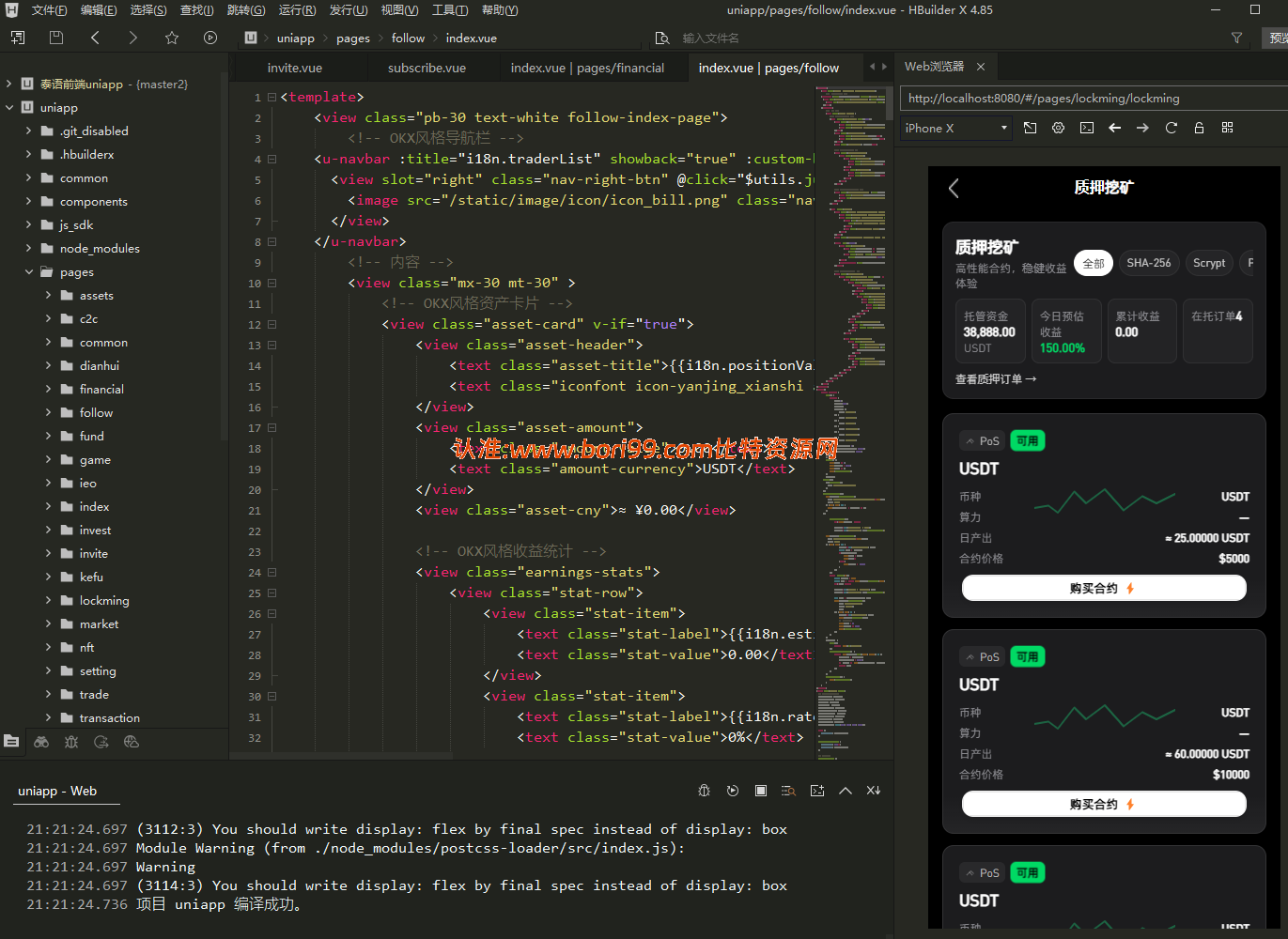Click follow in the breadcrumb path
This screenshot has height=939, width=1288.
click(408, 38)
